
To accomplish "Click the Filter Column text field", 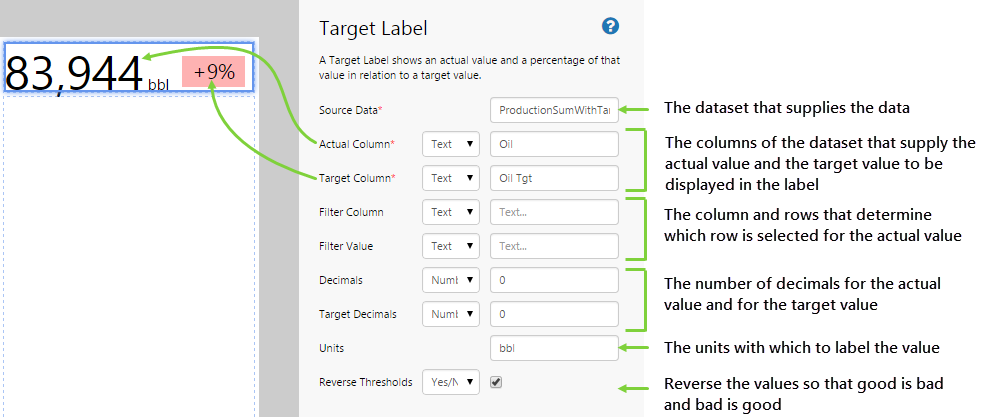I will 555,212.
